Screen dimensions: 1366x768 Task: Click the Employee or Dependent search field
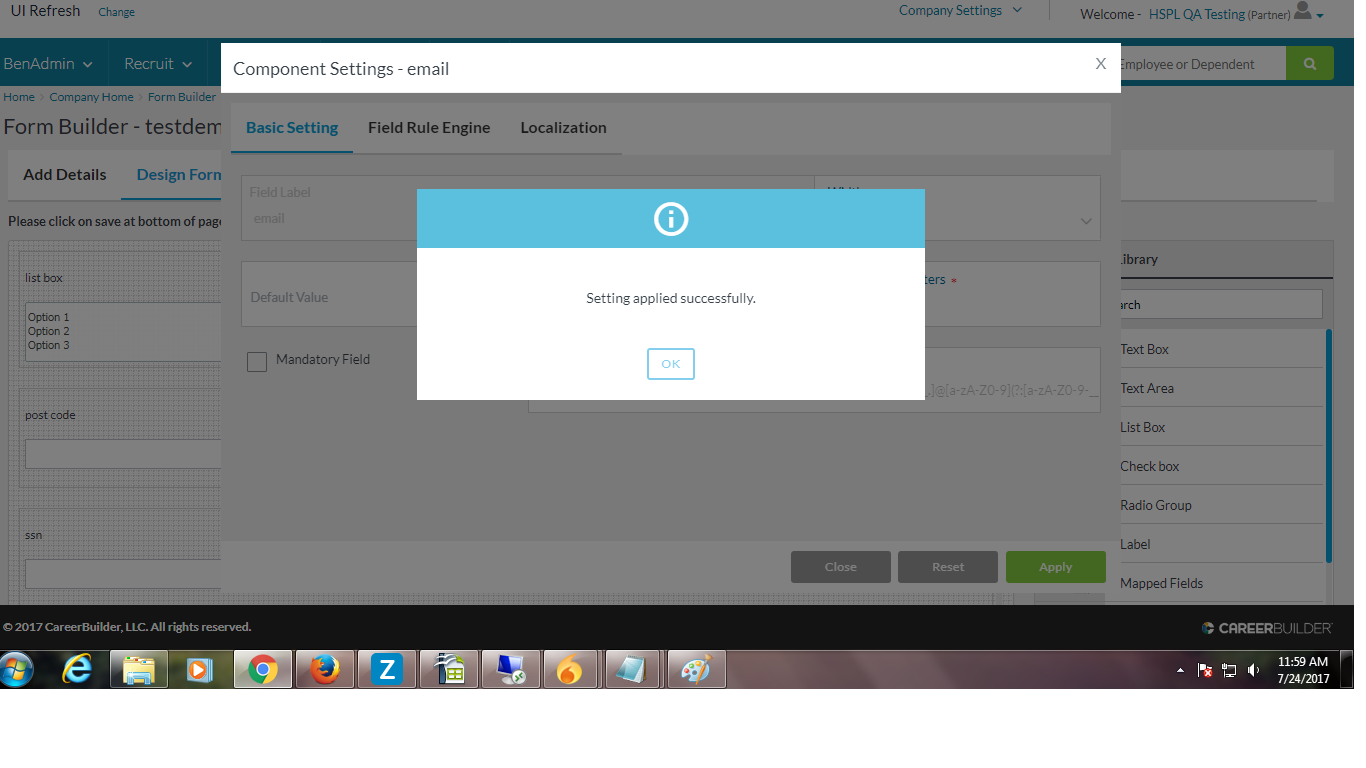click(1198, 64)
